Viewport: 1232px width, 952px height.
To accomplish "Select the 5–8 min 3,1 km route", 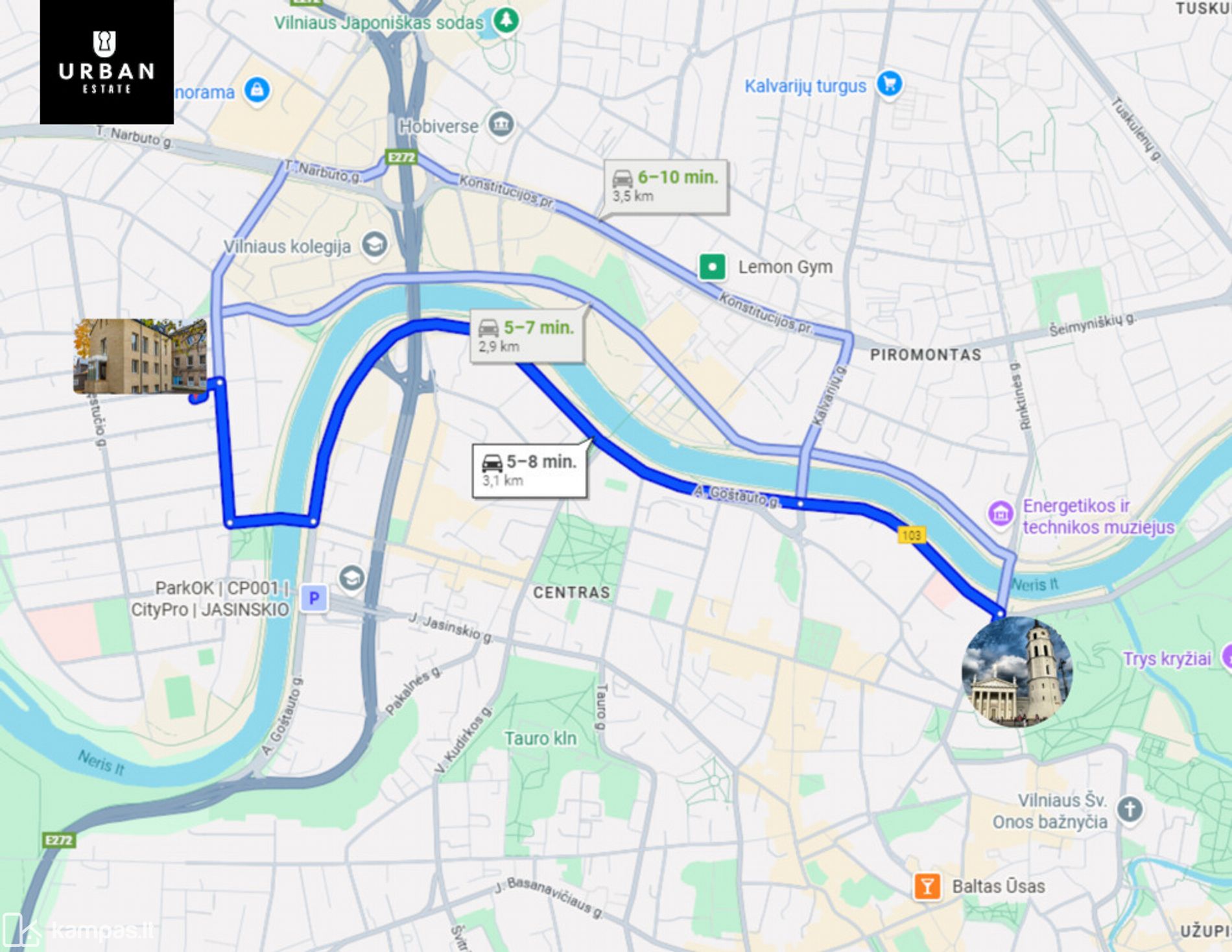I will [530, 471].
